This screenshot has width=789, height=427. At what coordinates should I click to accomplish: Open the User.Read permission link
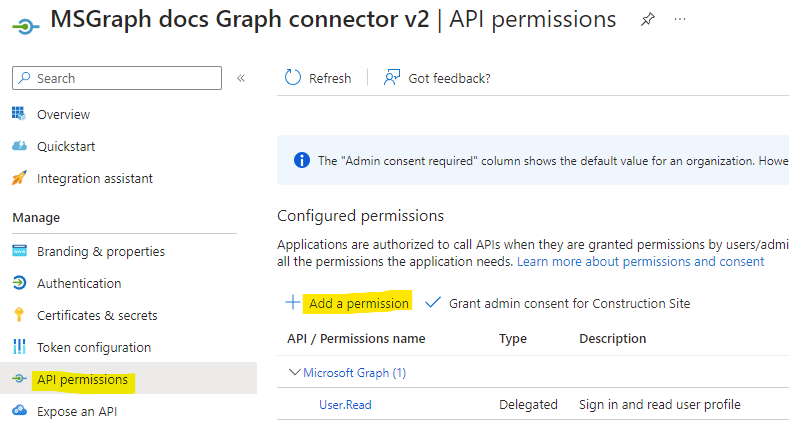click(x=345, y=405)
